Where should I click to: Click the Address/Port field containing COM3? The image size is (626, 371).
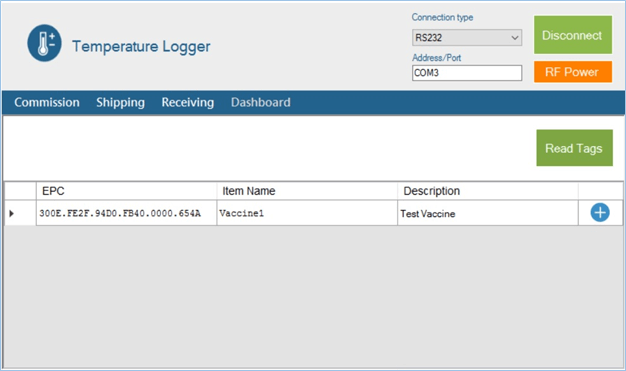tap(467, 73)
